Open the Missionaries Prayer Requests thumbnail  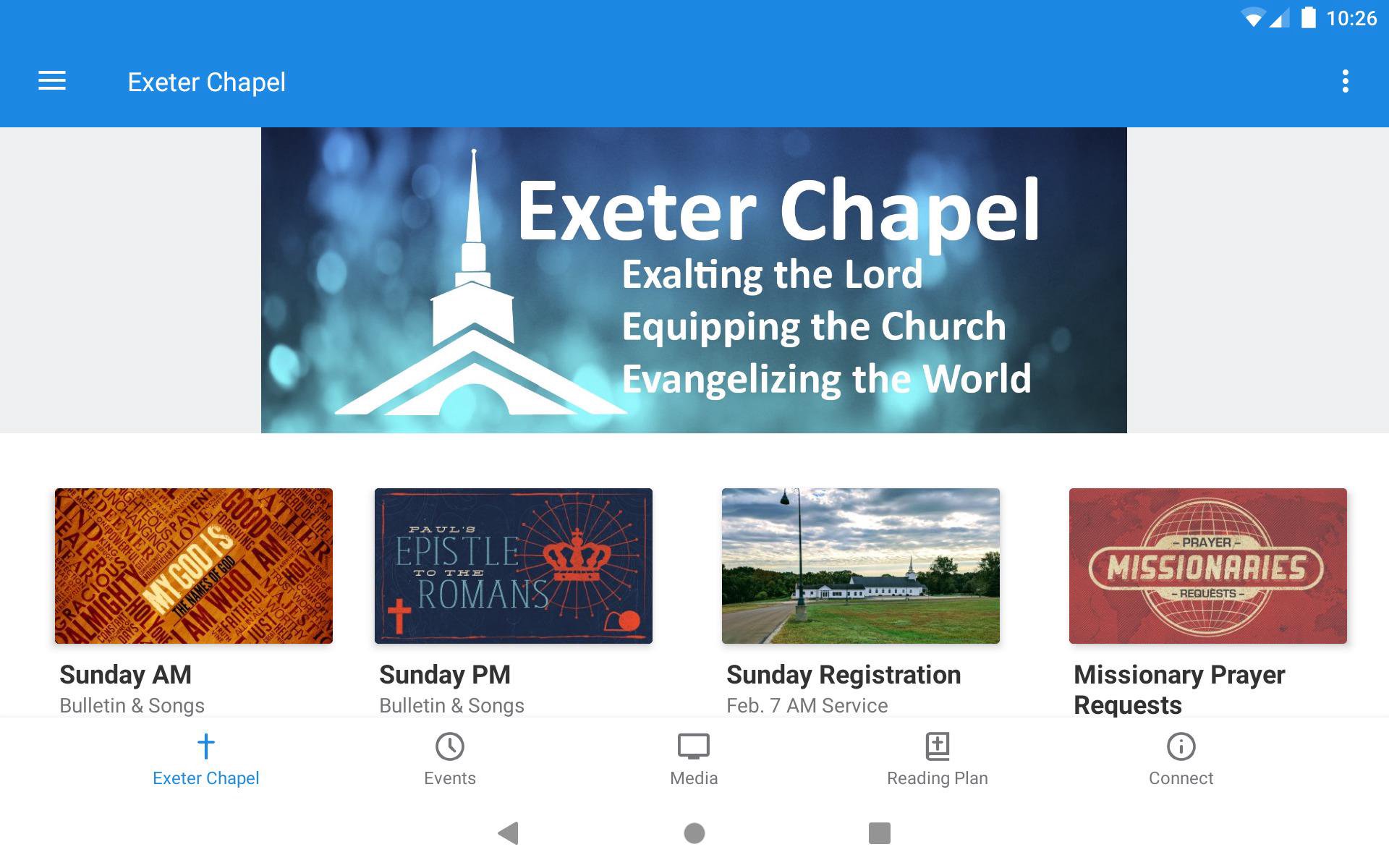tap(1207, 566)
